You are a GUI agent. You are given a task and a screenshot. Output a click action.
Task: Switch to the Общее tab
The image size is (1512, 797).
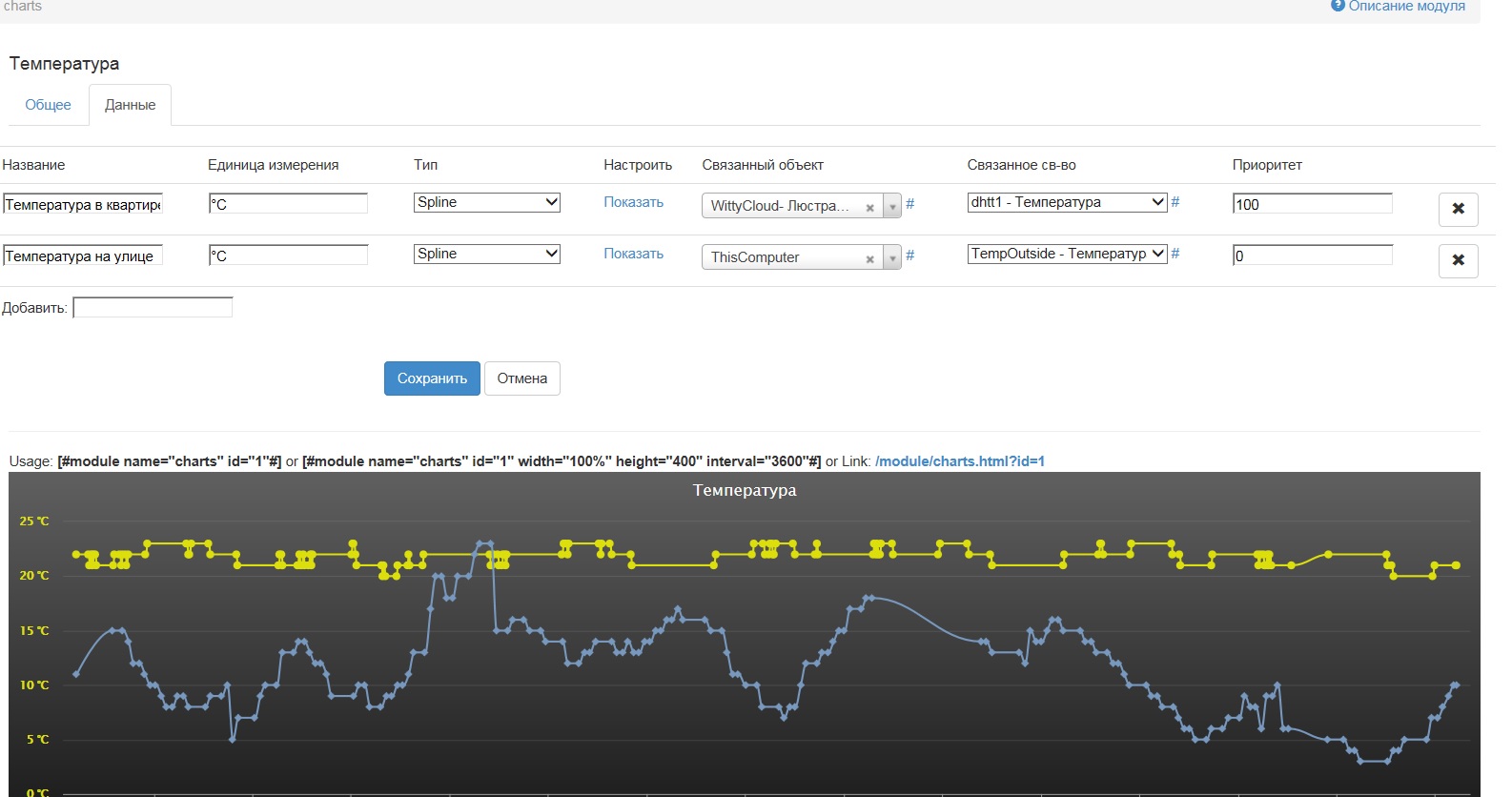coord(48,105)
